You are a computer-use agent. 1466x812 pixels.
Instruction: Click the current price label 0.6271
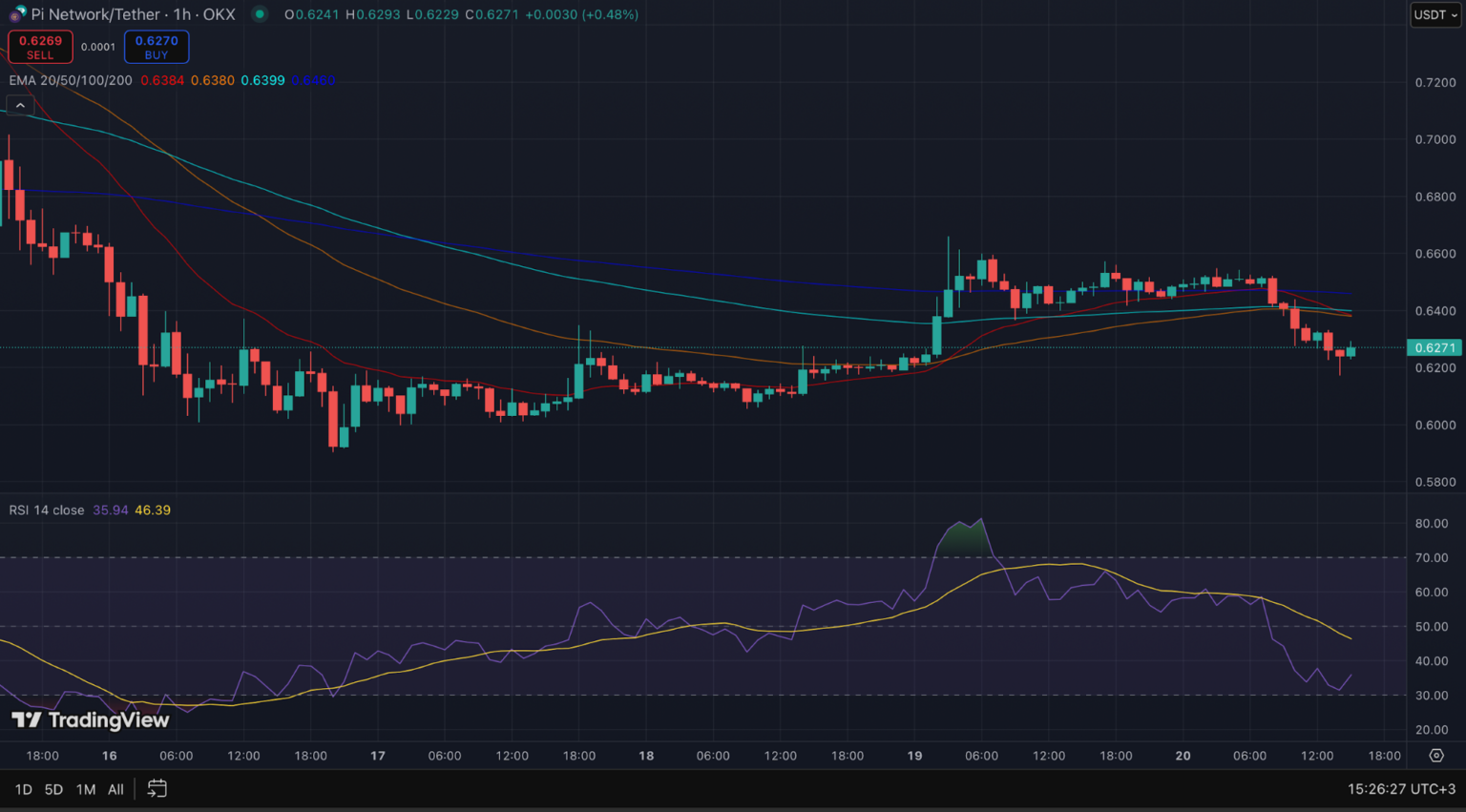click(1435, 347)
